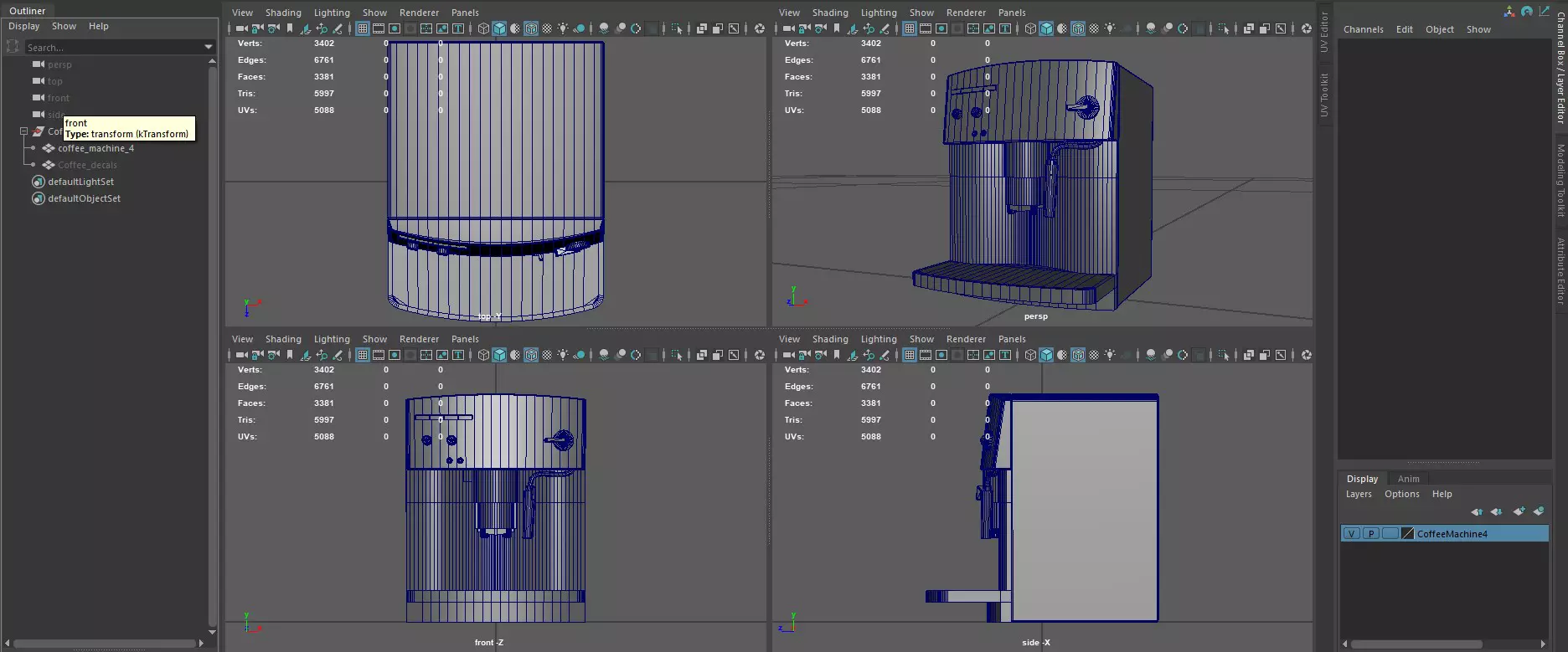Image resolution: width=1568 pixels, height=652 pixels.
Task: Toggle Safe Title icon in persp viewport toolbar
Action: [x=1005, y=28]
